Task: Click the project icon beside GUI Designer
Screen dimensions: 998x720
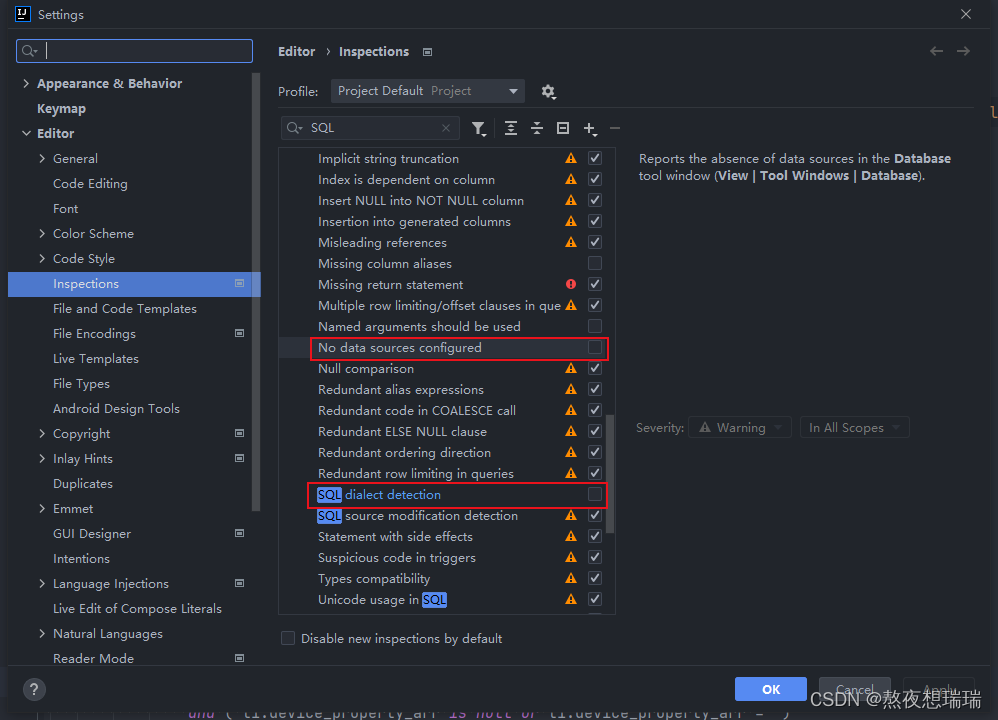Action: 239,533
